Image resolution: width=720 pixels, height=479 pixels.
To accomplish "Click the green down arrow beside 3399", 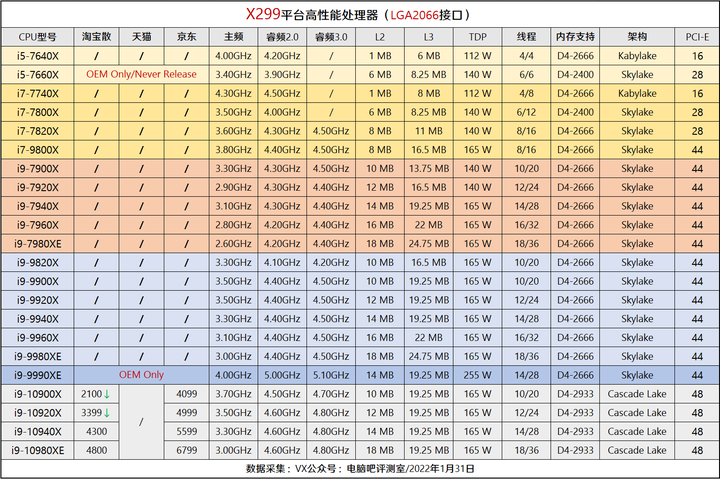I will (x=107, y=413).
